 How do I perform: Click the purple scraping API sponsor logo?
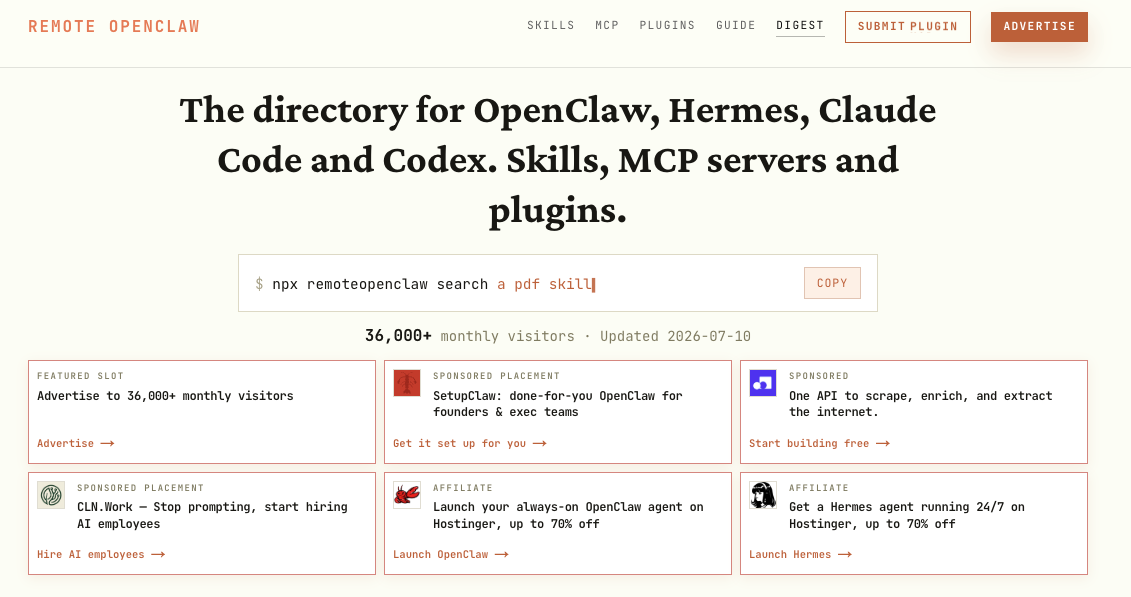762,383
